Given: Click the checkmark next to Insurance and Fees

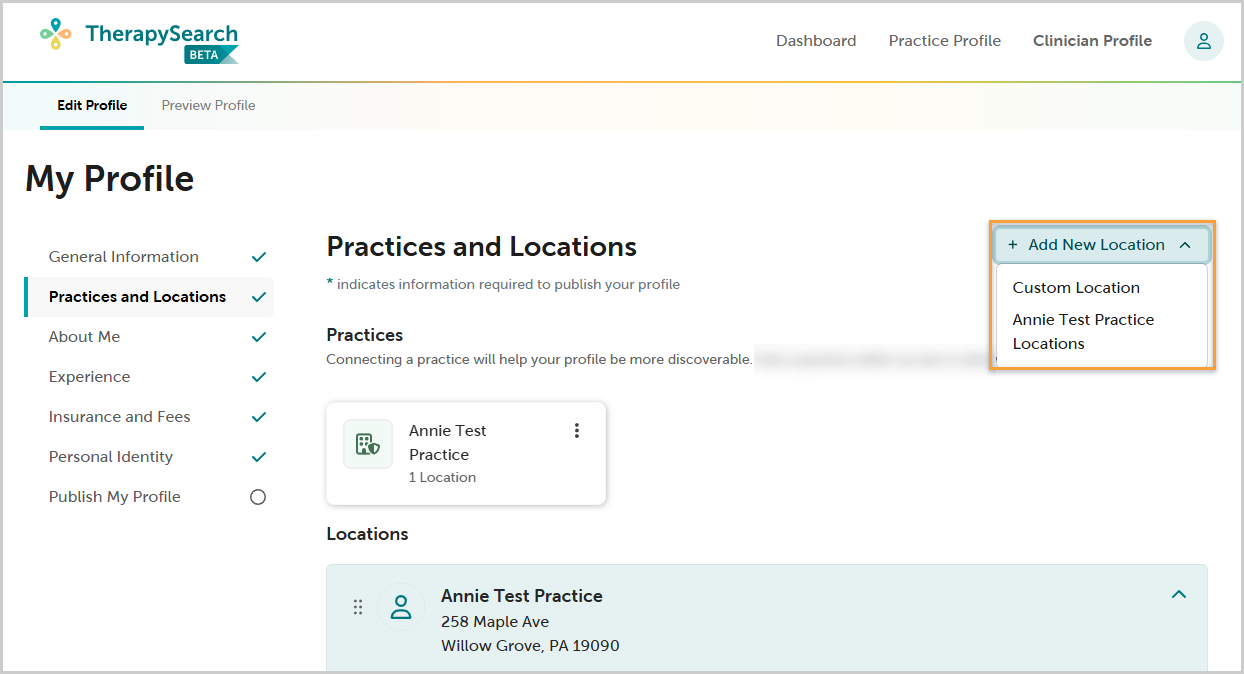Looking at the screenshot, I should [259, 417].
